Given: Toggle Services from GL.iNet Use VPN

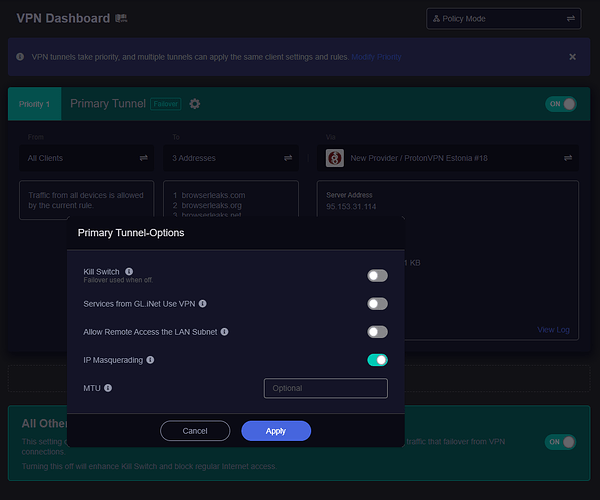Looking at the screenshot, I should pyautogui.click(x=377, y=304).
